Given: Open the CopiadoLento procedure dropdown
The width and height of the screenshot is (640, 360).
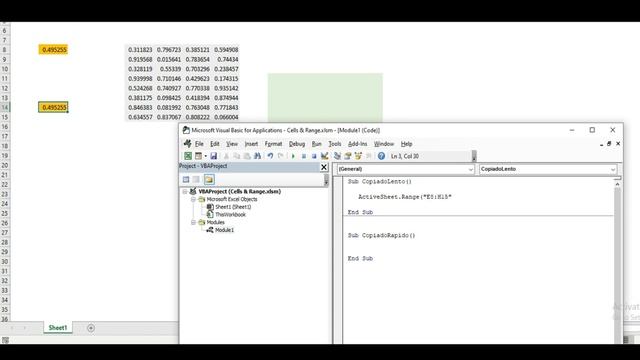Looking at the screenshot, I should pos(613,169).
